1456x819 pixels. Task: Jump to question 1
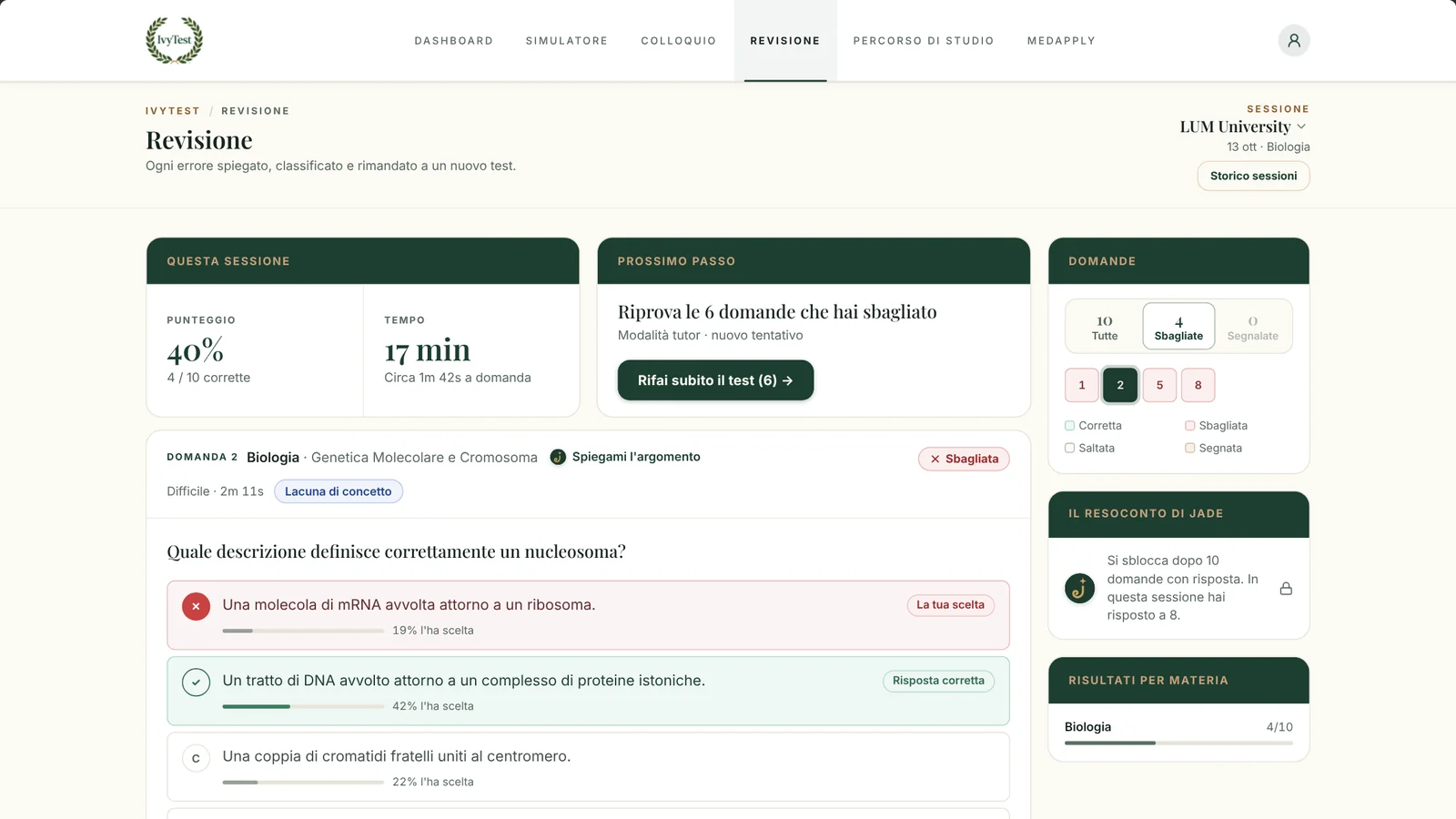[1082, 385]
